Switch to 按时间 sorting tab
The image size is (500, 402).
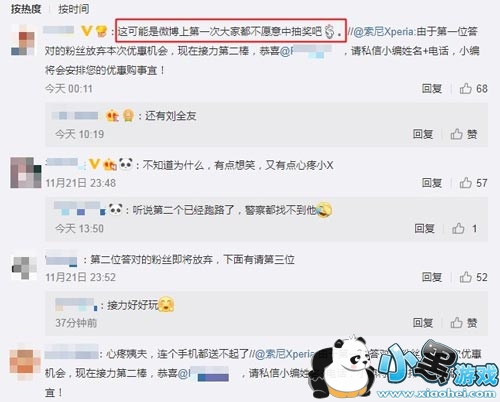pyautogui.click(x=74, y=9)
